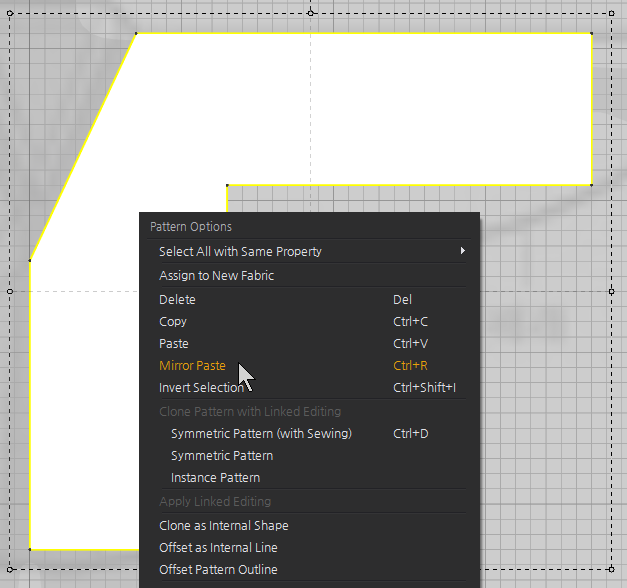Click bottom-right corner handle of selection box
Image resolution: width=627 pixels, height=588 pixels.
coord(611,569)
